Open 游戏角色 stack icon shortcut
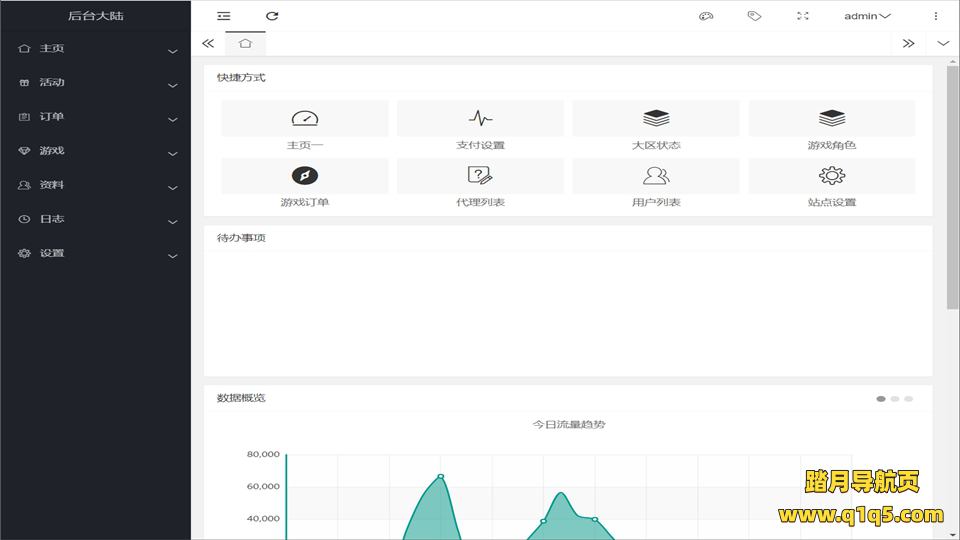The width and height of the screenshot is (960, 540). pos(831,119)
